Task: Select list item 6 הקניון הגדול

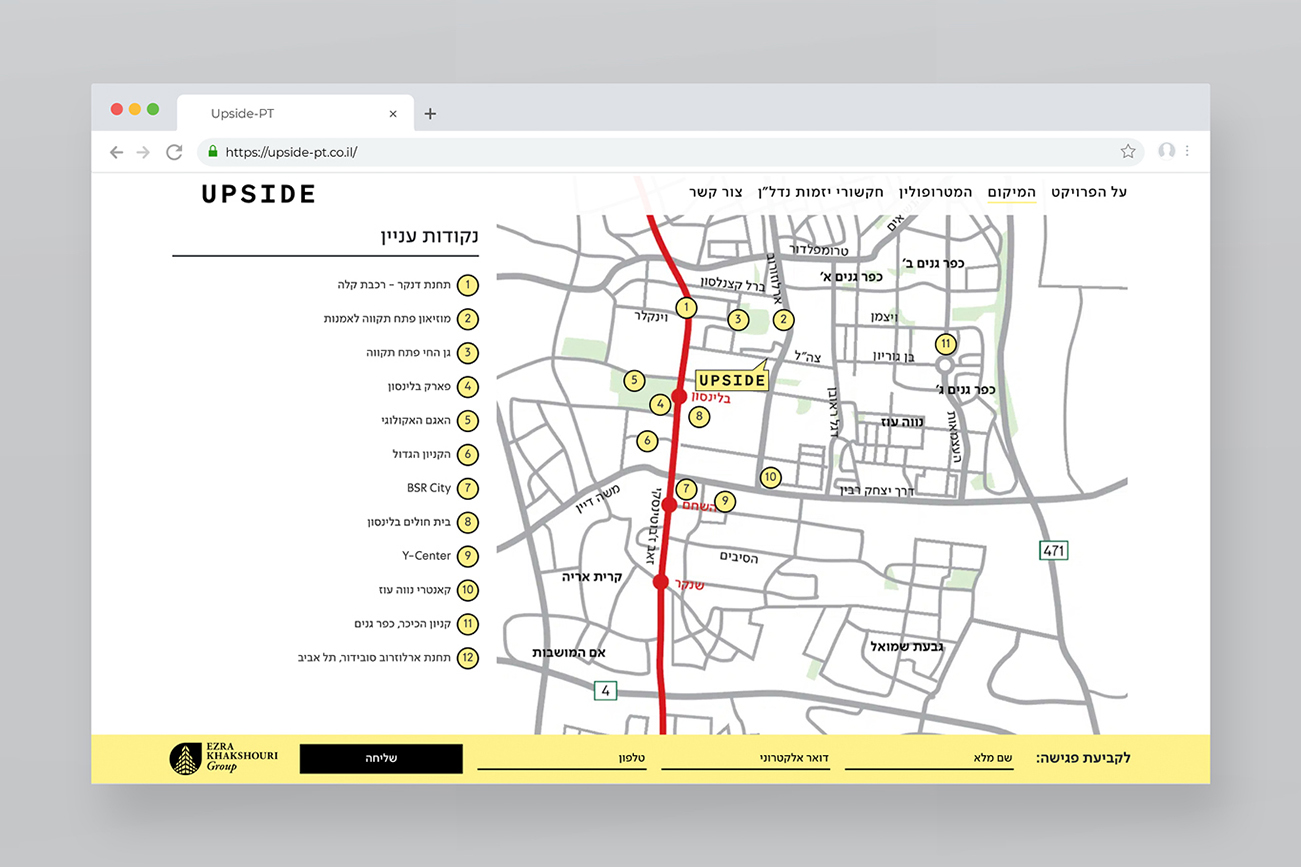Action: [435, 455]
